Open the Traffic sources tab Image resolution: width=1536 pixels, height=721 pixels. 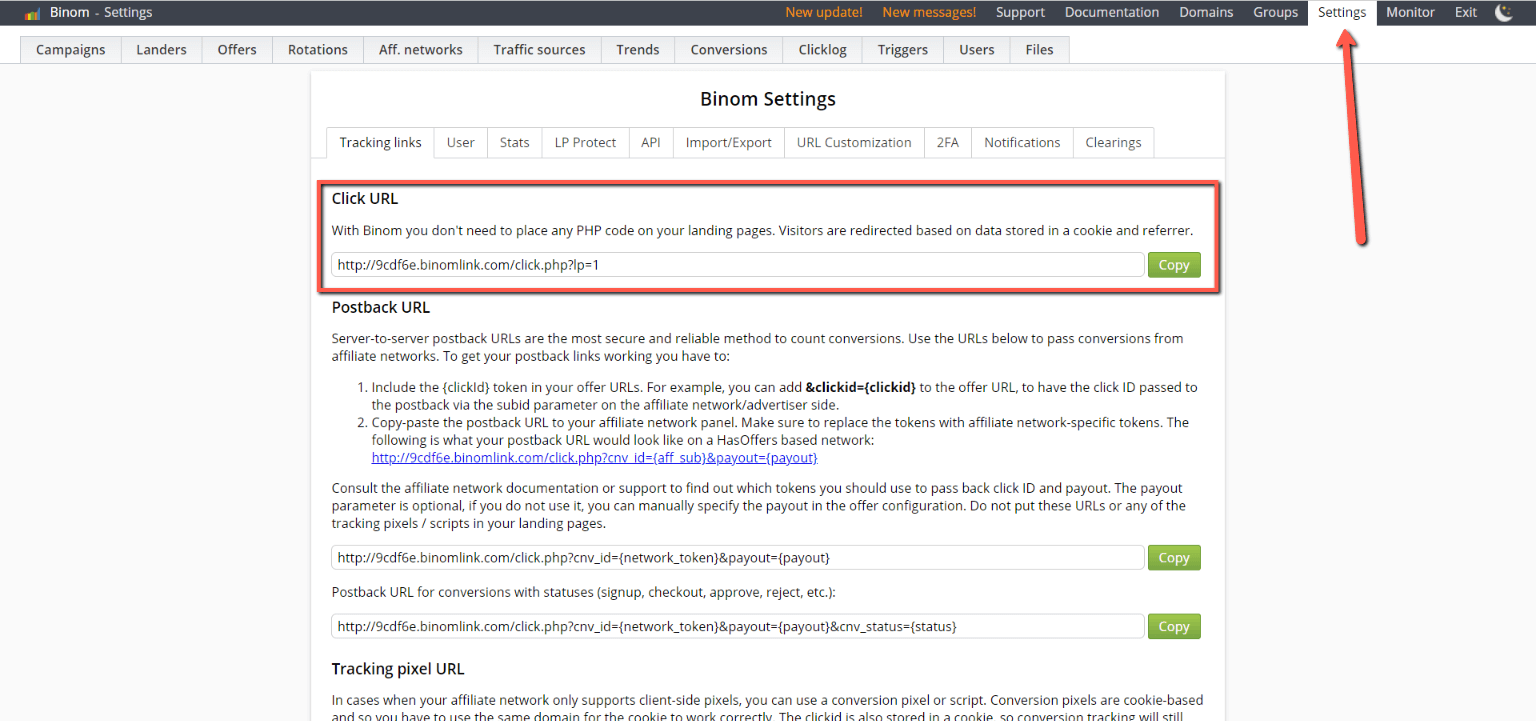(540, 50)
